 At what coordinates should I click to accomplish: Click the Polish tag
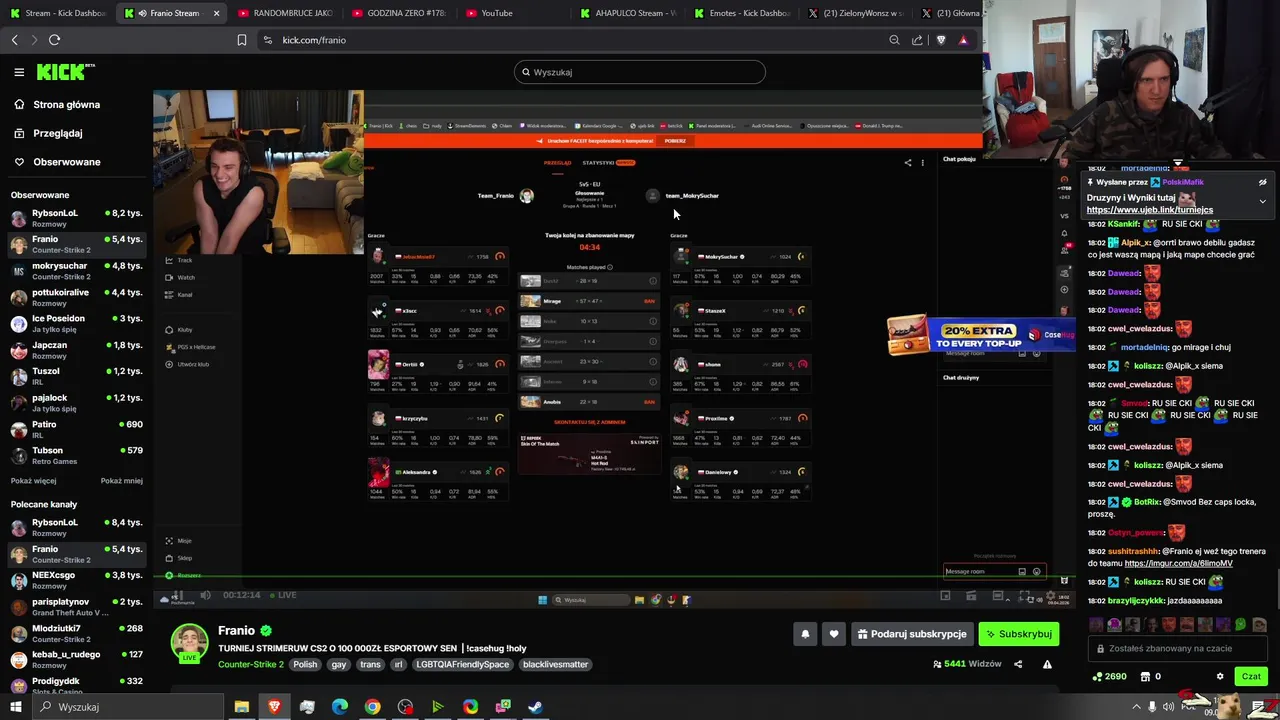tap(305, 664)
